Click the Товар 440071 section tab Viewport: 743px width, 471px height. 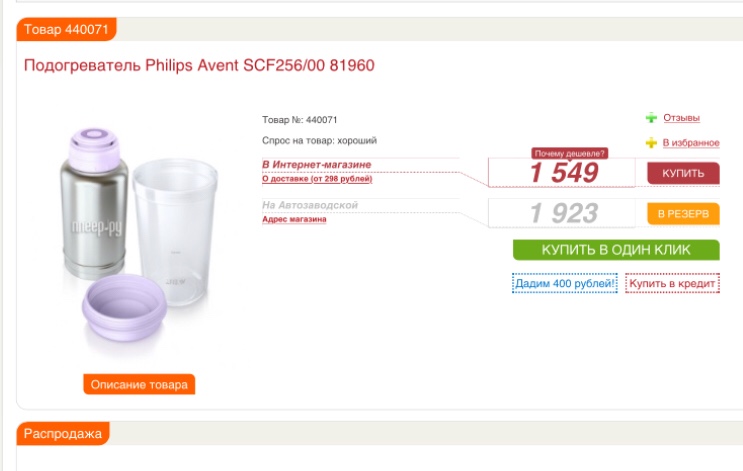coord(67,29)
